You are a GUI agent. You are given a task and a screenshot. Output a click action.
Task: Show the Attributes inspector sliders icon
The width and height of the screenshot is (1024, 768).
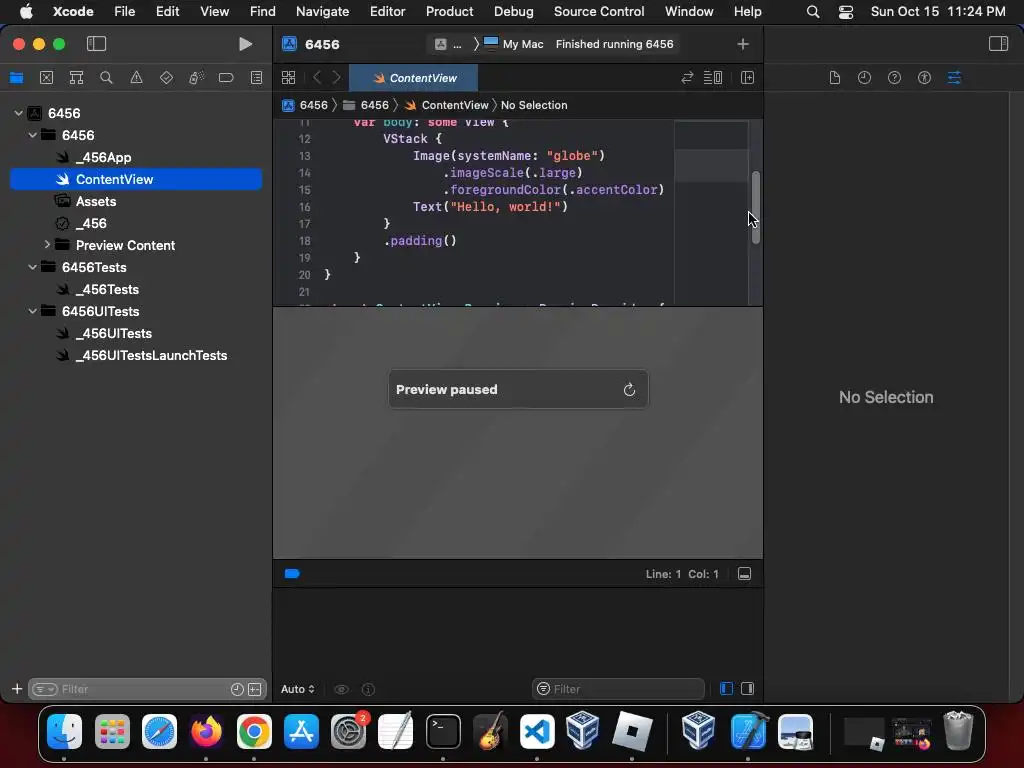pos(954,78)
